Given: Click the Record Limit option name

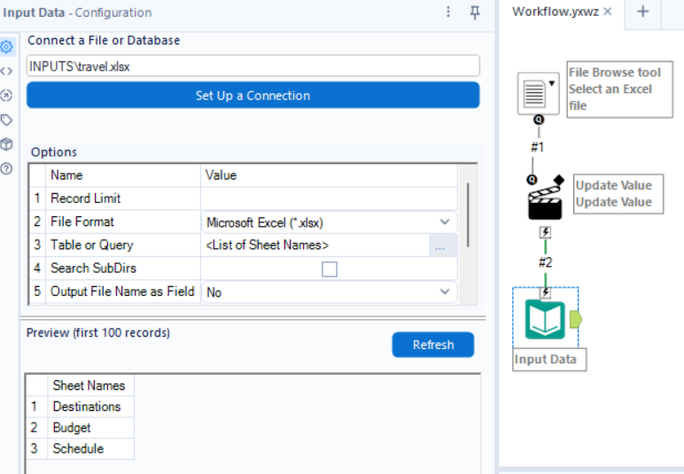Looking at the screenshot, I should tap(86, 198).
